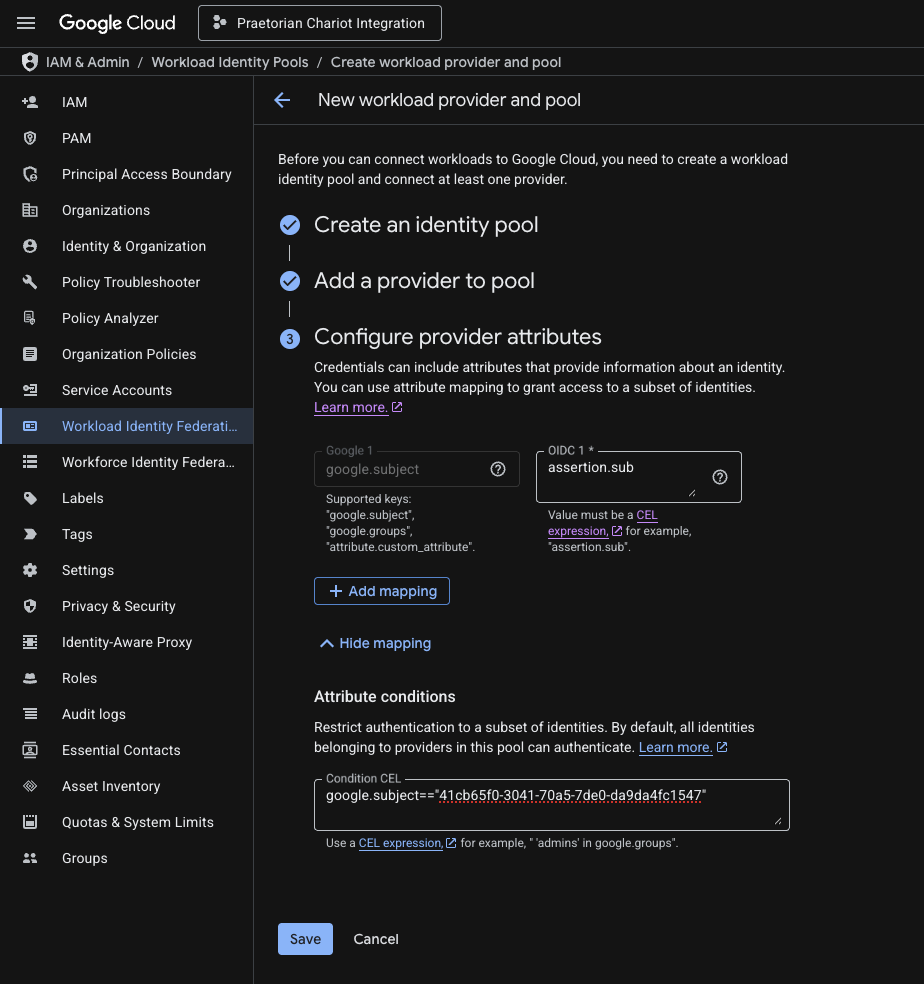Click the Policy Troubleshooter wrench icon
Screen dimensions: 924x984
[30, 282]
